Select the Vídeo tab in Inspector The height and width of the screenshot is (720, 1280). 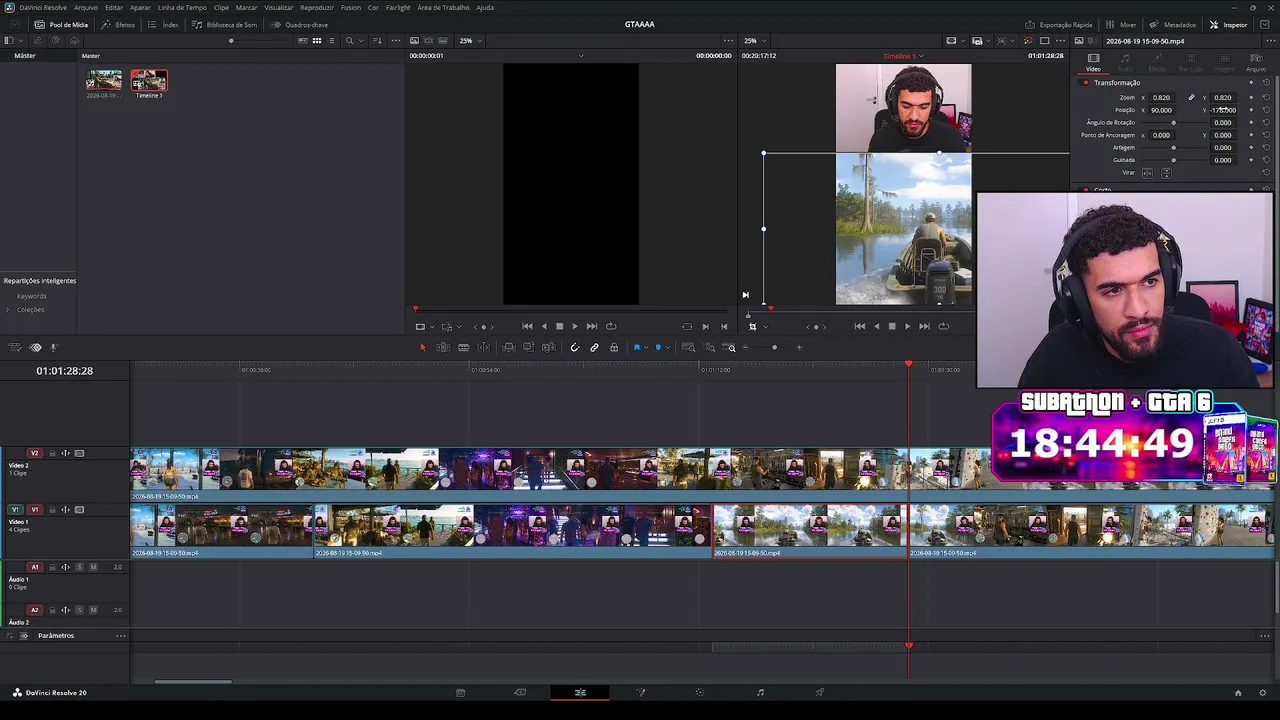(1093, 62)
